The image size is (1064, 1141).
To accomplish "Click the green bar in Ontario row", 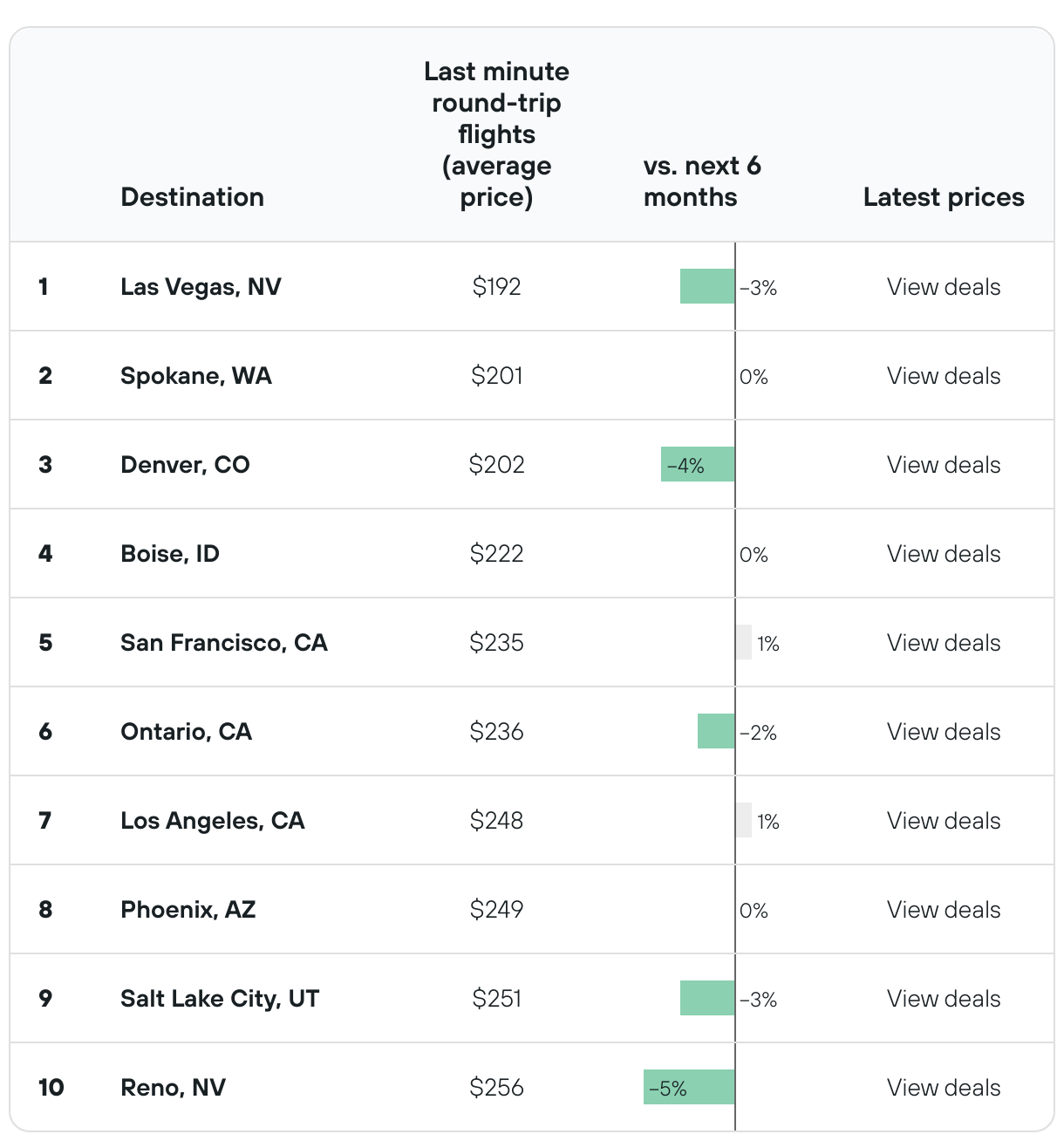I will pyautogui.click(x=716, y=732).
